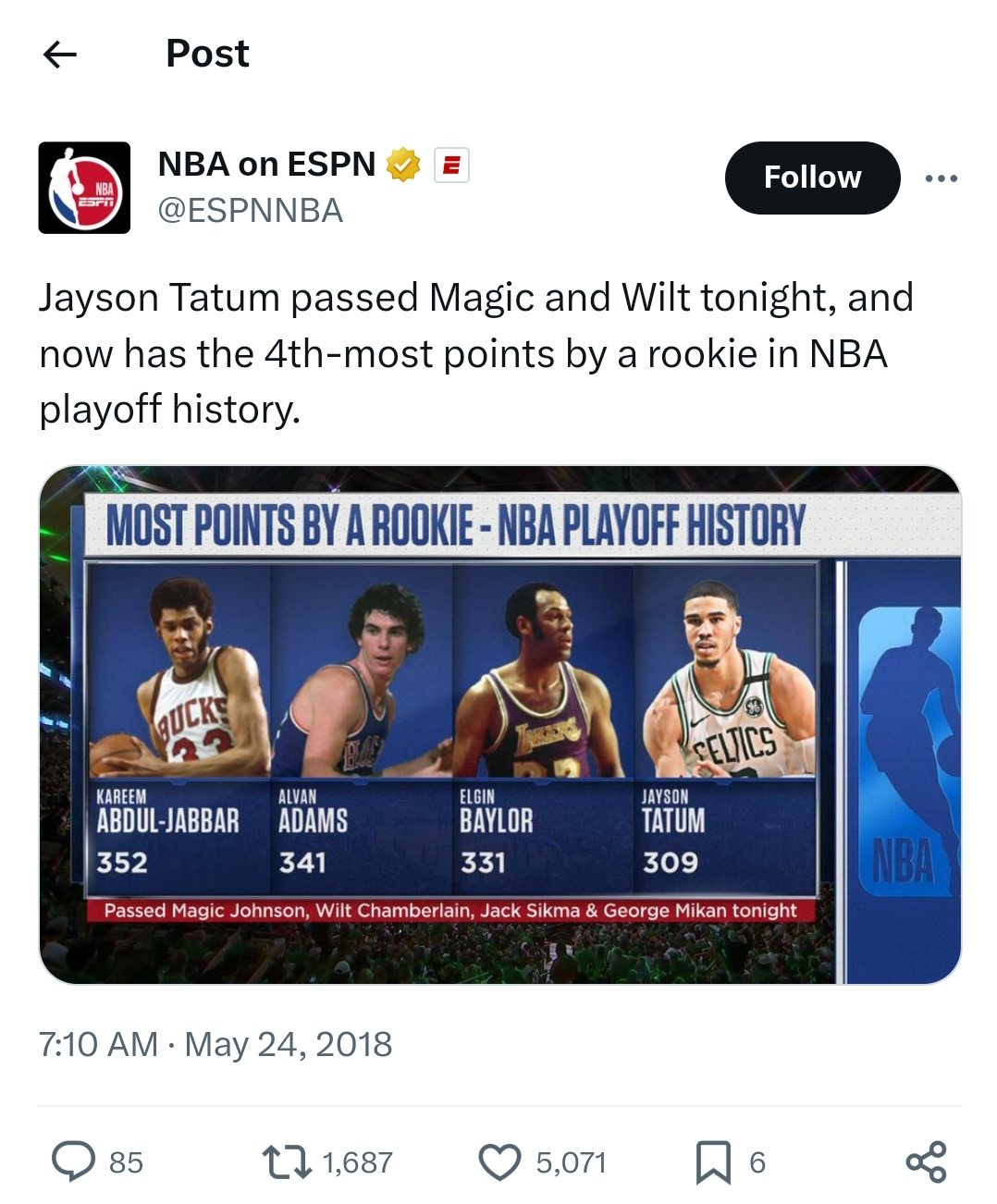997x1204 pixels.
Task: Follow NBA on ESPN
Action: (812, 178)
